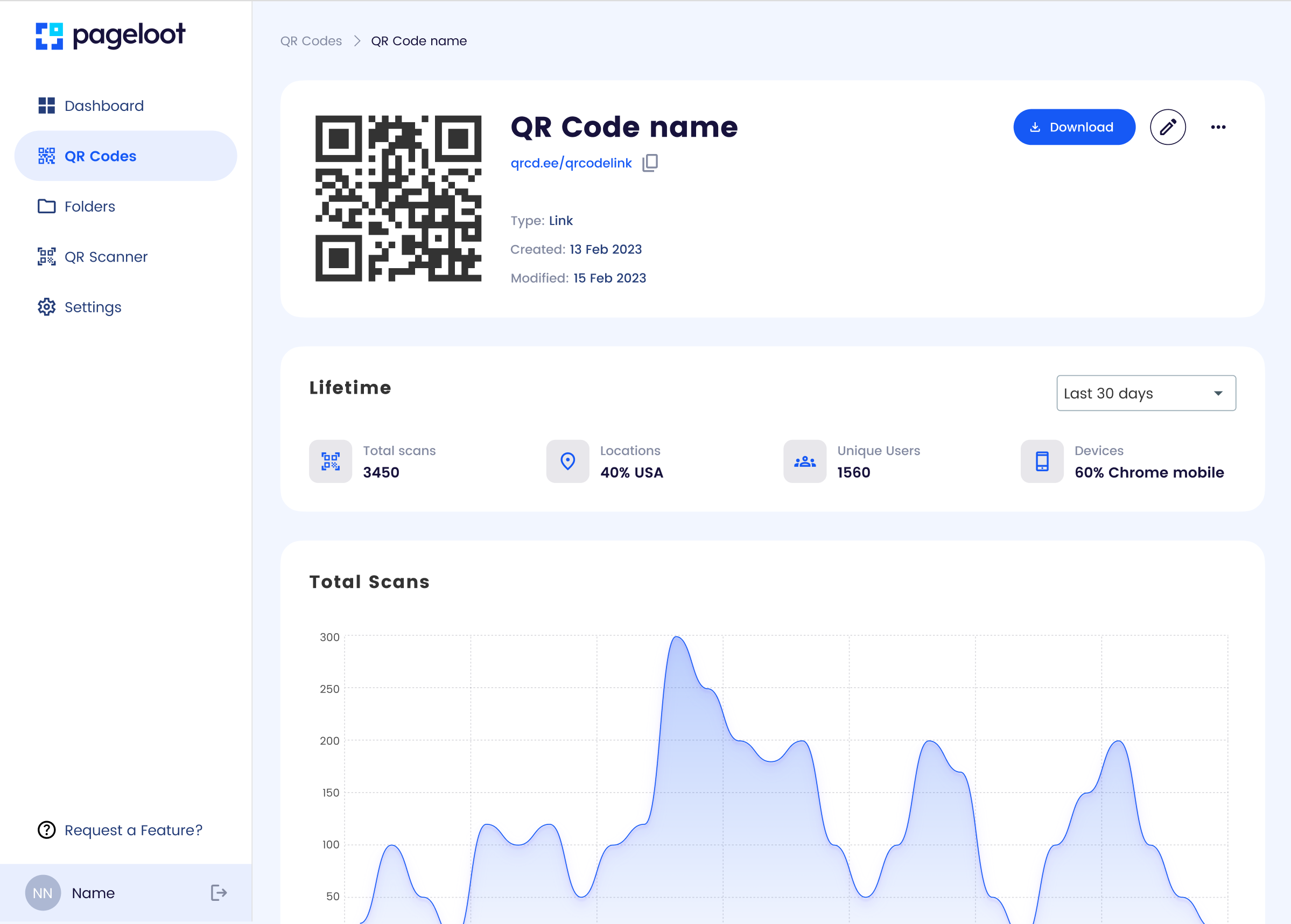Click the Total Scans chart heading

[370, 582]
